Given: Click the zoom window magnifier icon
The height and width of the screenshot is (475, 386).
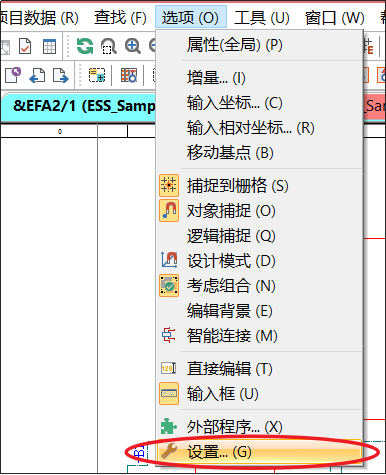Looking at the screenshot, I should click(109, 46).
